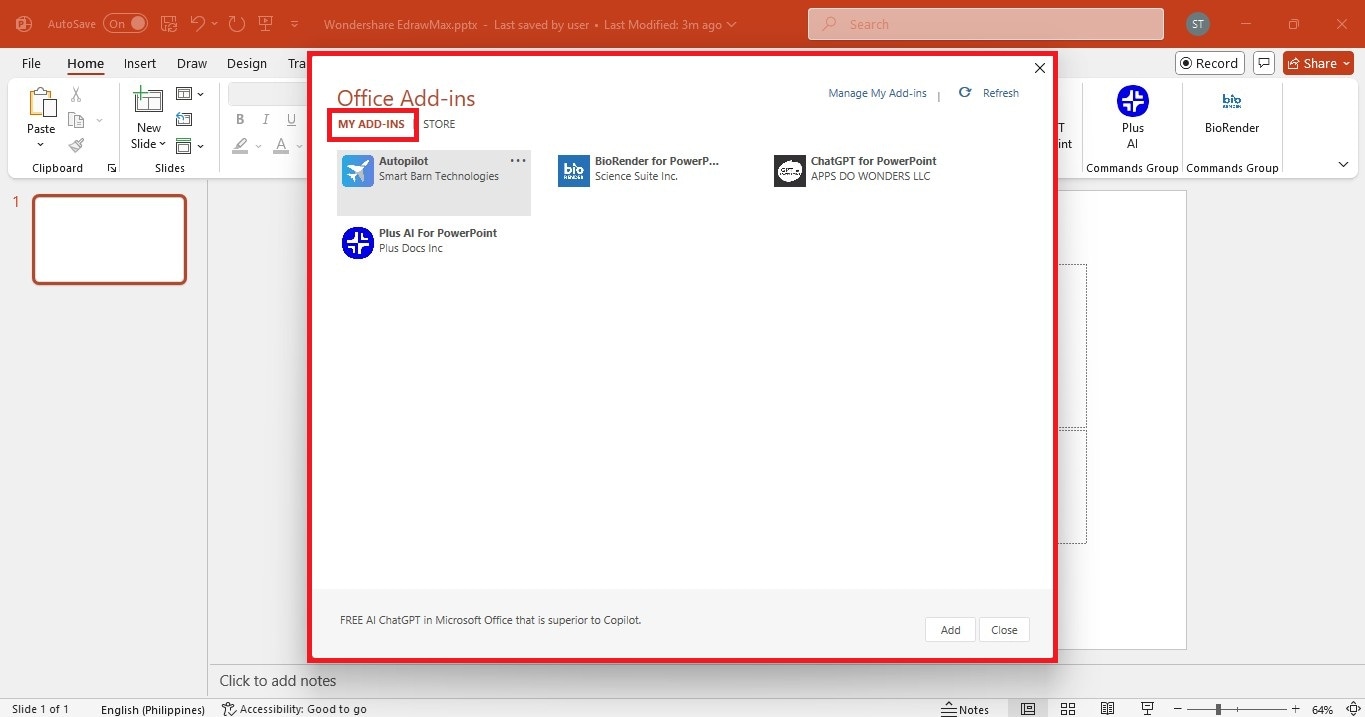This screenshot has height=717, width=1365.
Task: Open the Section dropdown in Slides group
Action: point(190,146)
